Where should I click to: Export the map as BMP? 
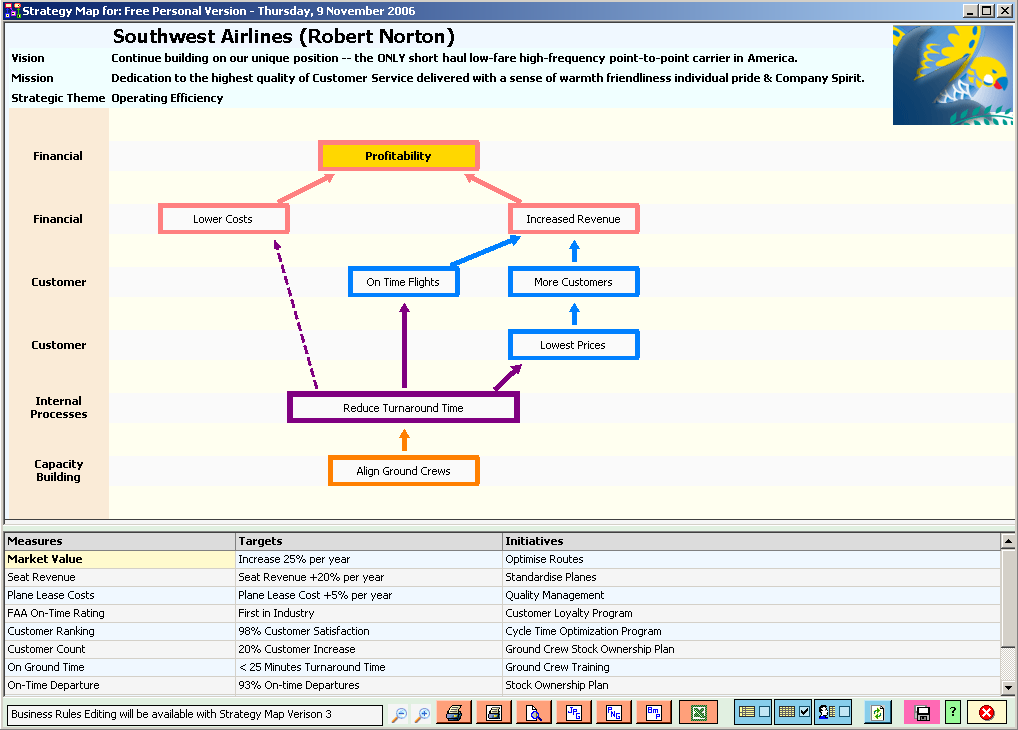coord(654,713)
